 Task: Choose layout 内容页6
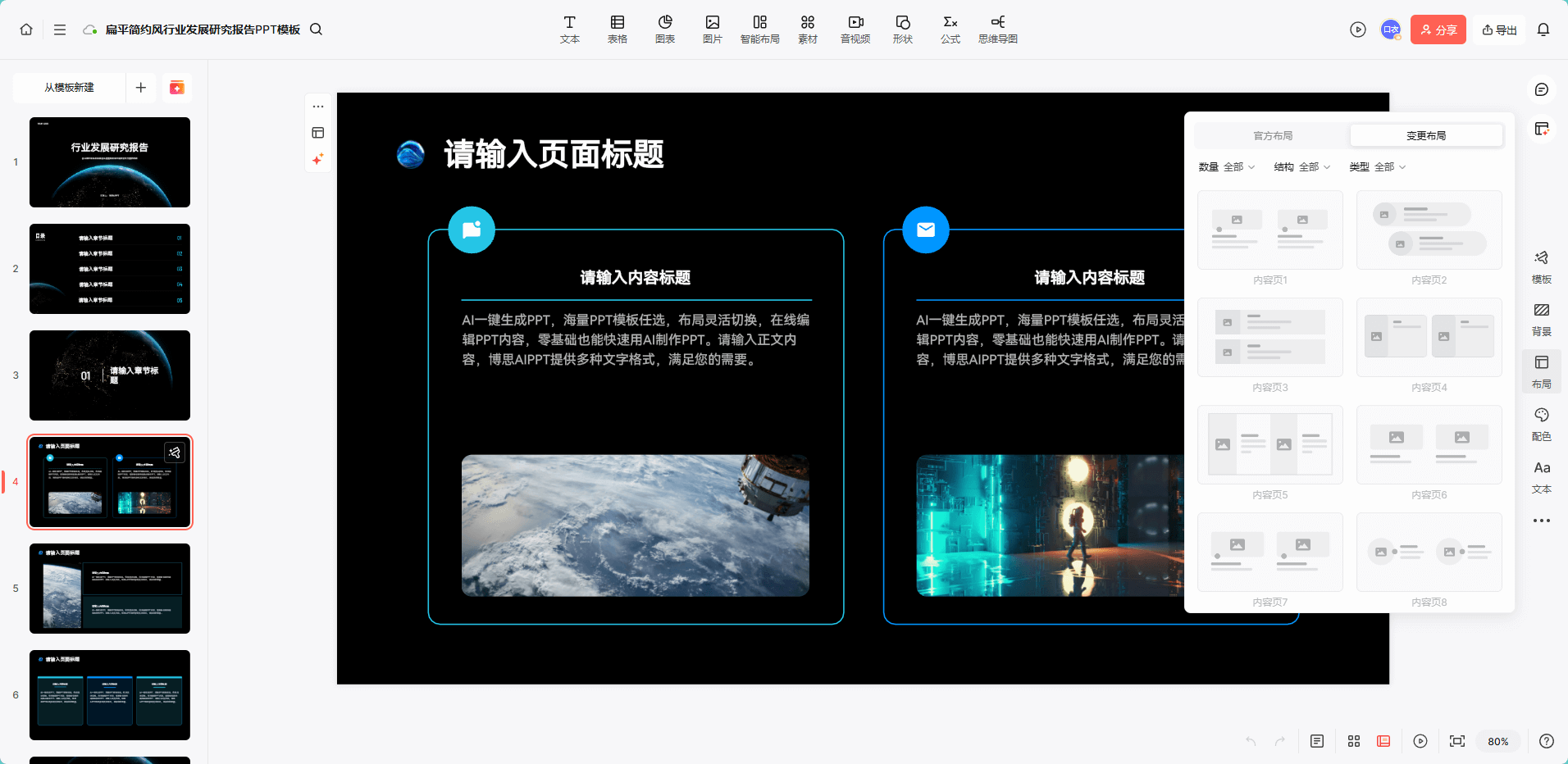click(1429, 445)
